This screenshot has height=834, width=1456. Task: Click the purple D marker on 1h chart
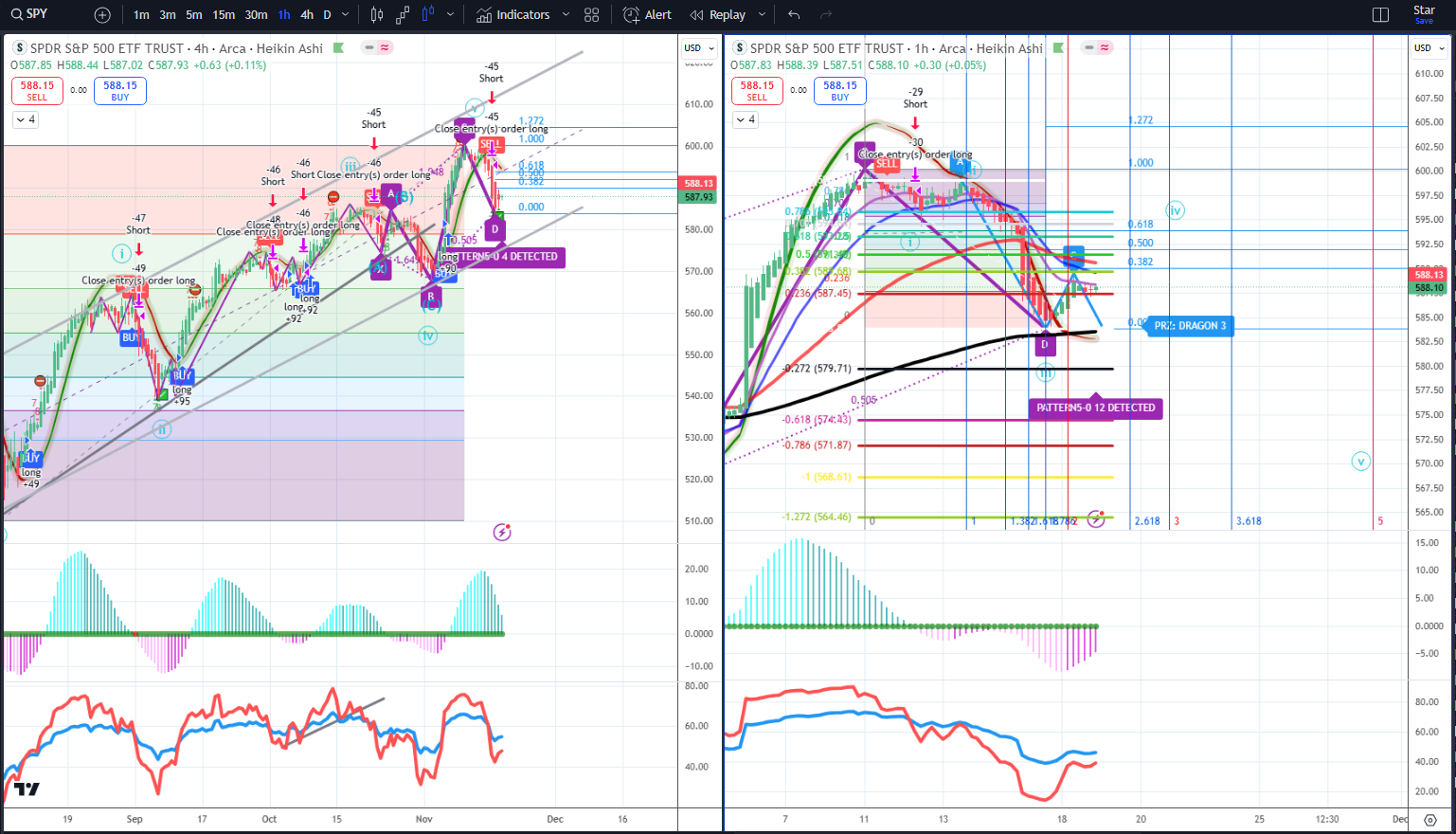(x=1045, y=345)
